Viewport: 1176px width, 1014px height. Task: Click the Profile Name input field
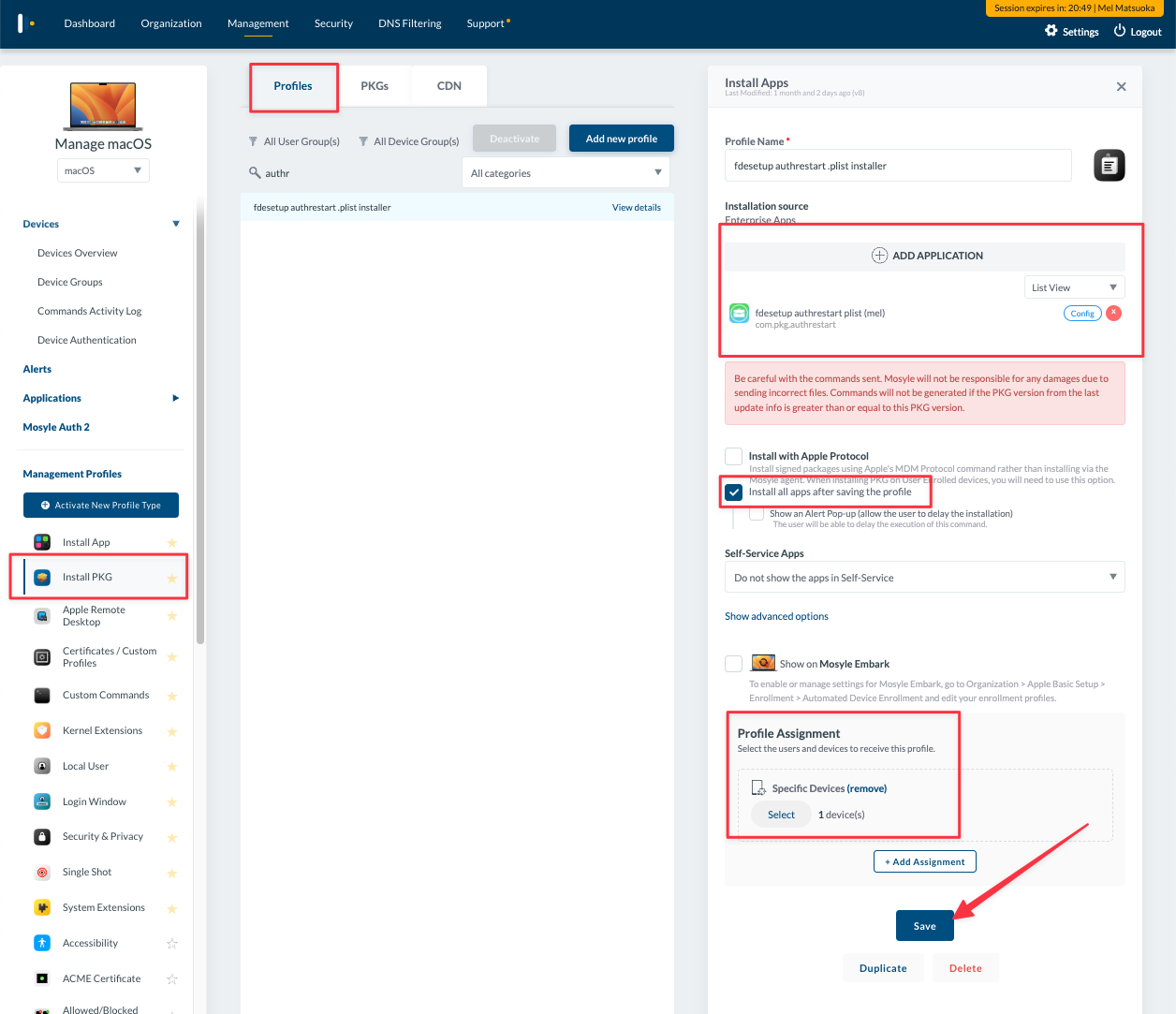tap(898, 166)
